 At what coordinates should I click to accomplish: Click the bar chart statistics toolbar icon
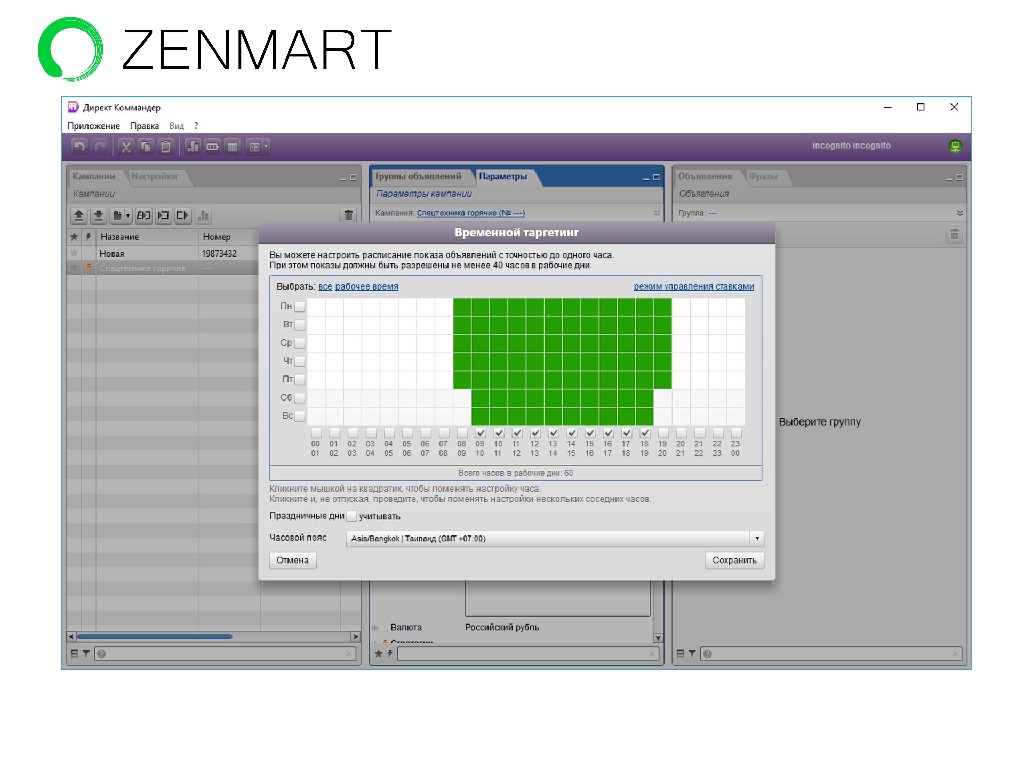click(x=193, y=147)
